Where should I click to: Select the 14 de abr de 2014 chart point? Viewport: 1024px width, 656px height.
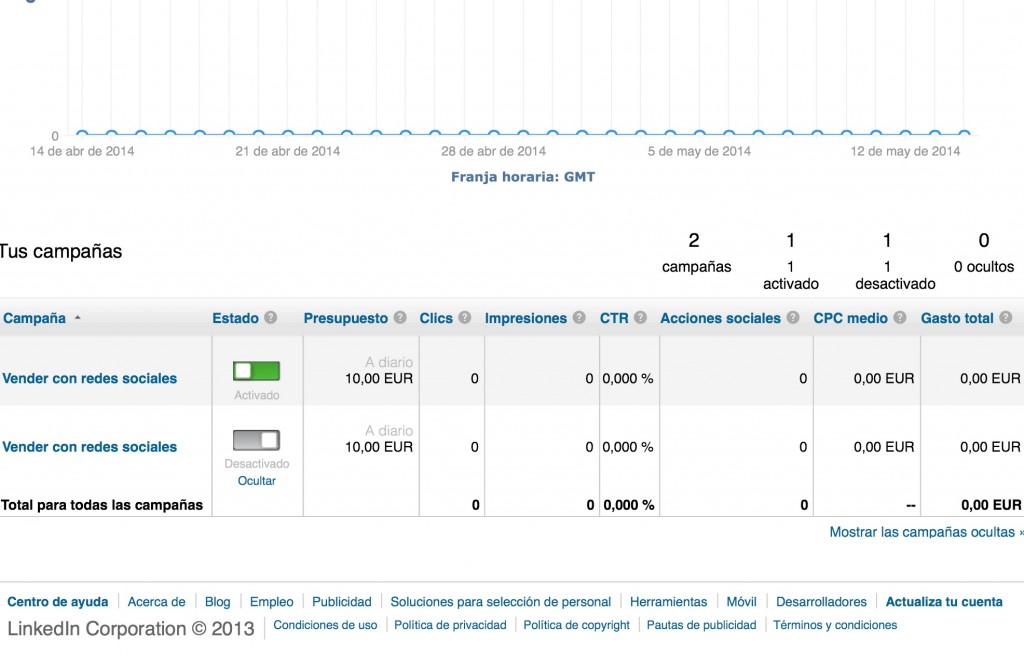(x=82, y=134)
